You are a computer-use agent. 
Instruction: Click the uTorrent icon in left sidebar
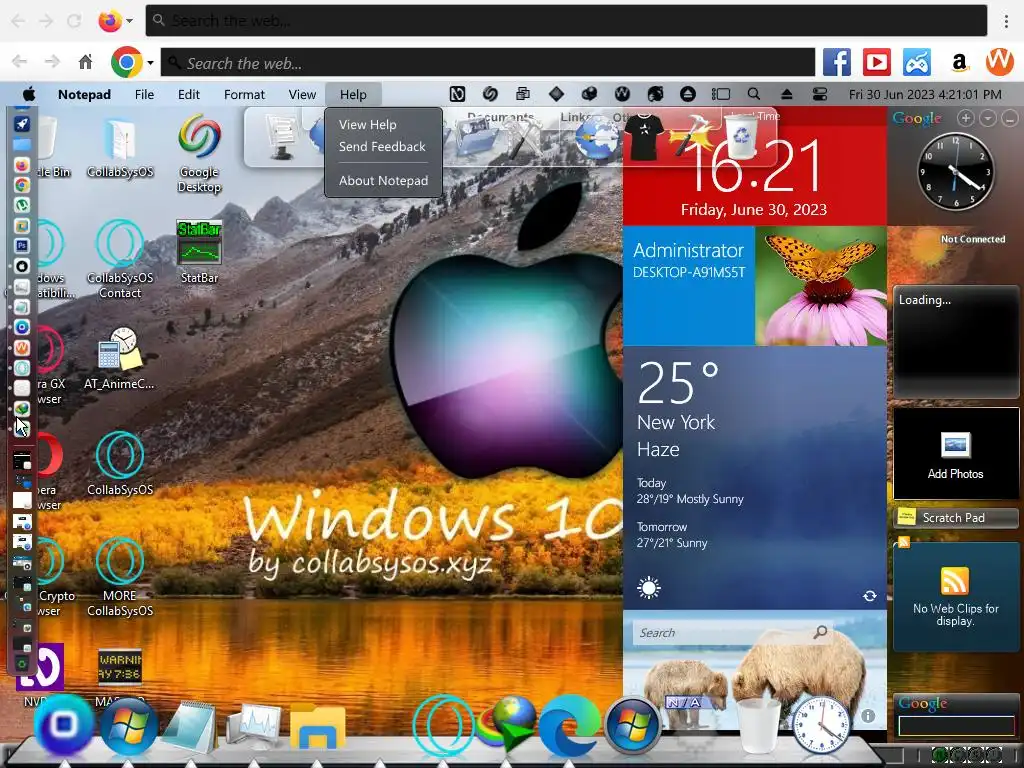click(x=22, y=205)
